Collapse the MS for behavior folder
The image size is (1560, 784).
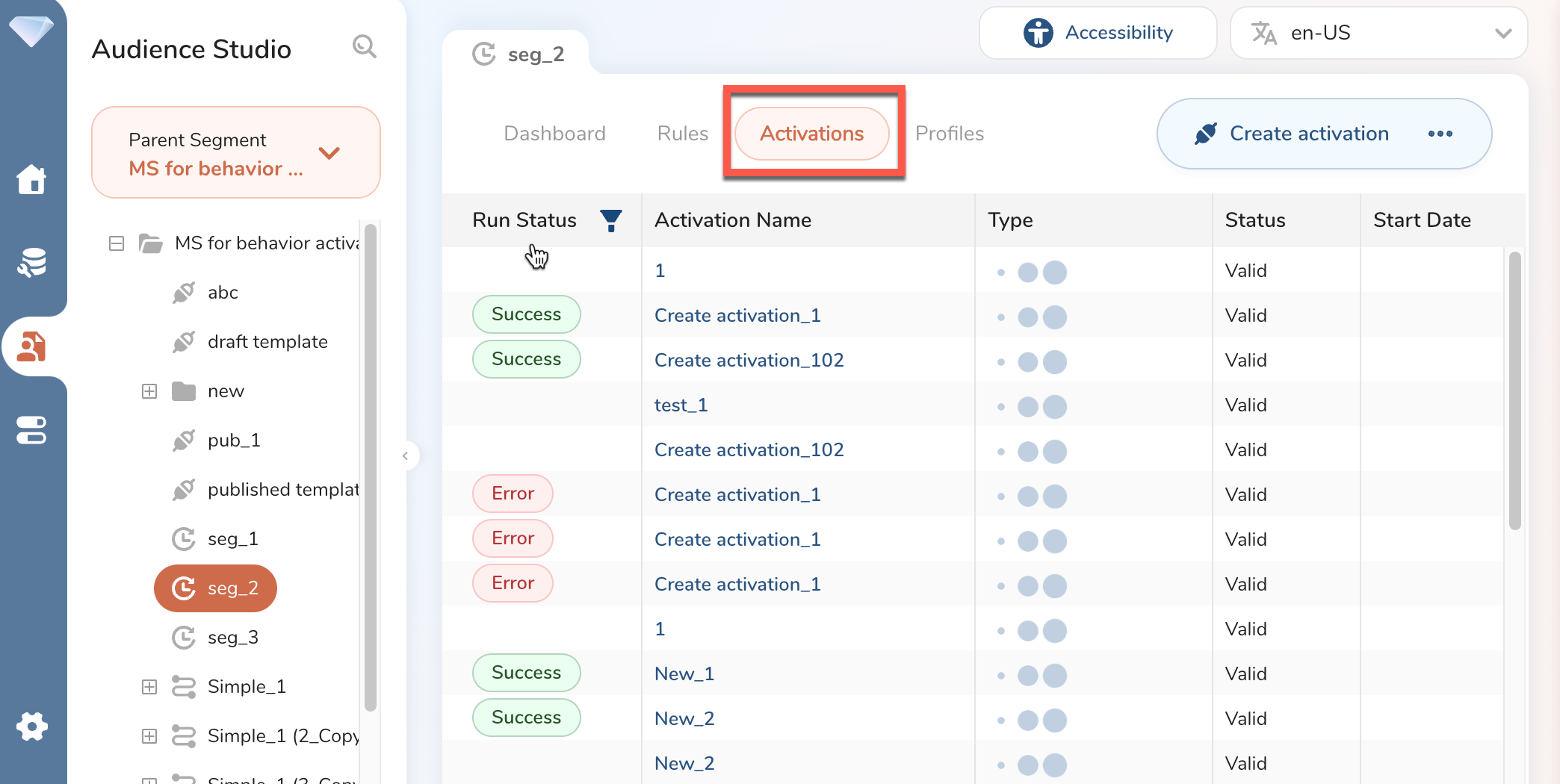[x=117, y=243]
